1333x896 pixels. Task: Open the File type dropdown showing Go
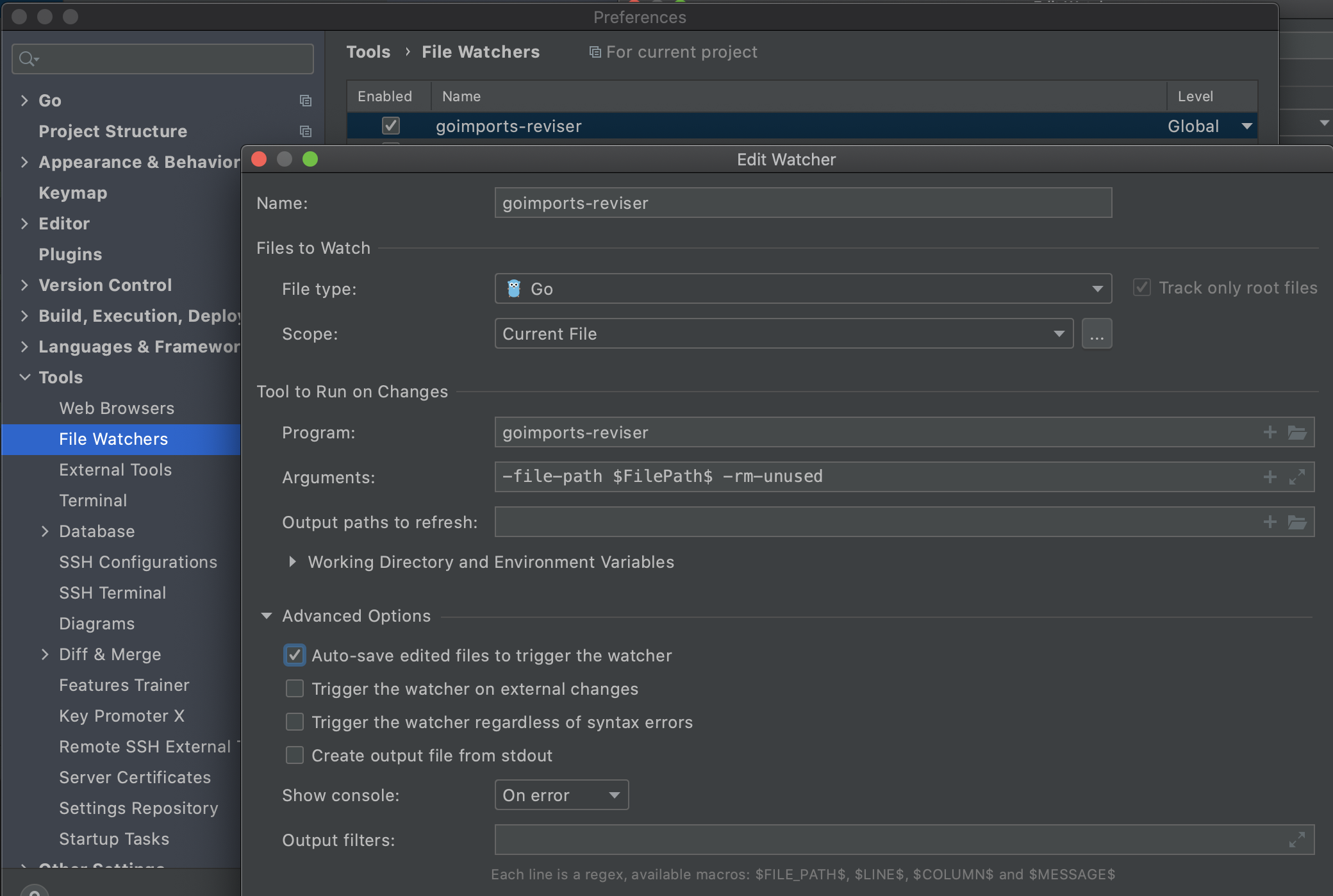pos(803,289)
